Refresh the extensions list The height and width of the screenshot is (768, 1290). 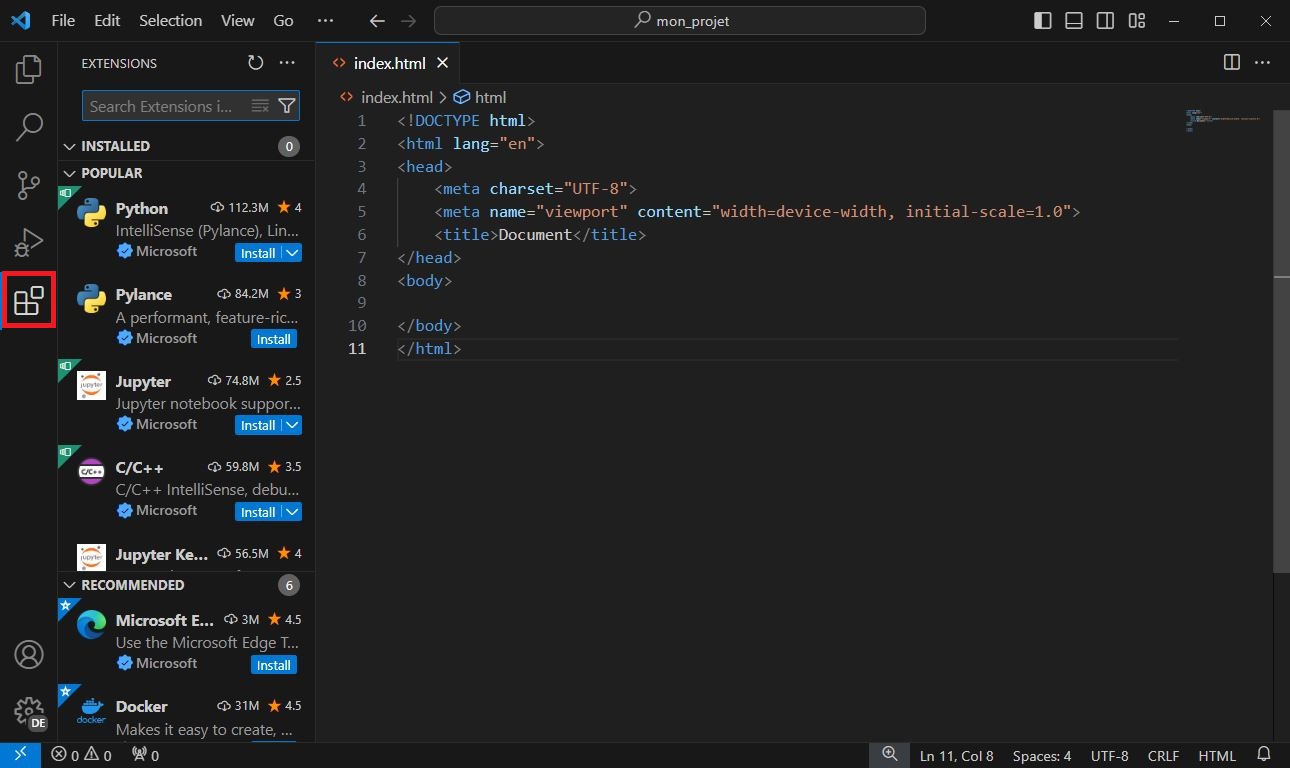click(x=256, y=63)
